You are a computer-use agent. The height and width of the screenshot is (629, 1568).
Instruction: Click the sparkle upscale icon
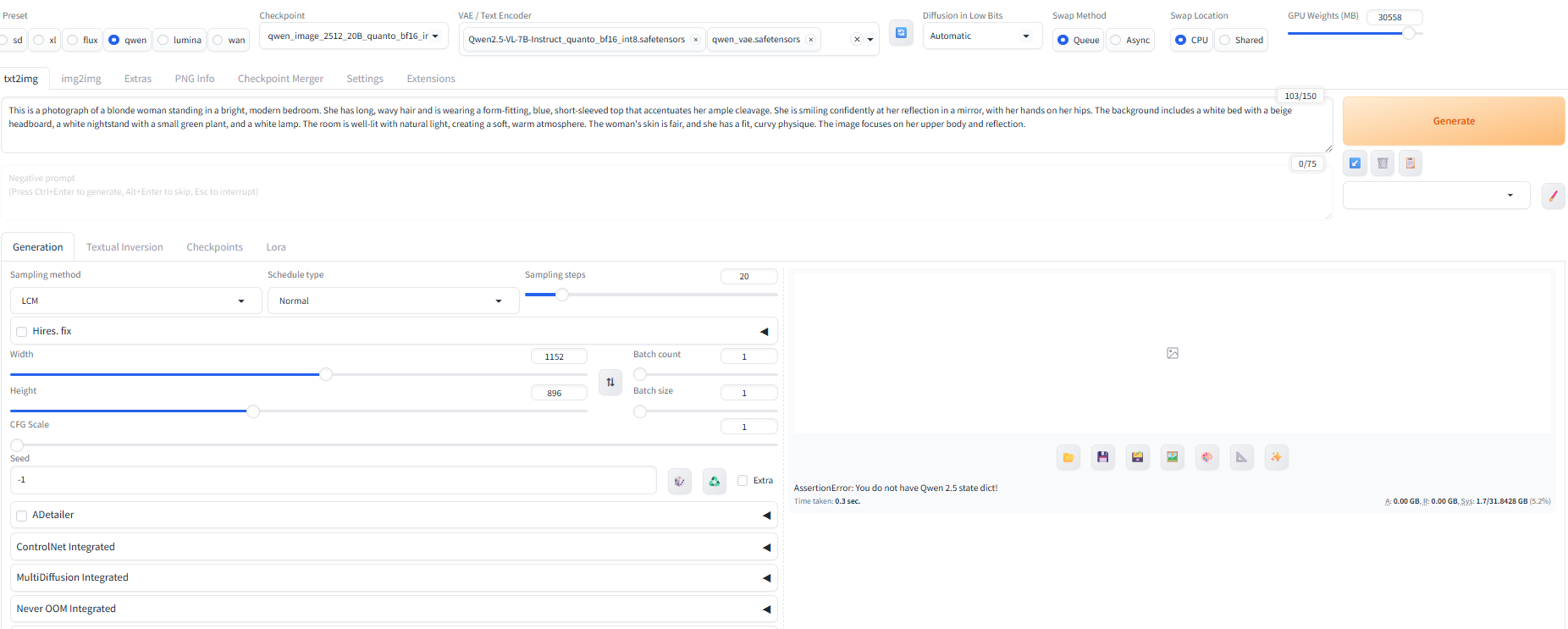click(x=1277, y=457)
